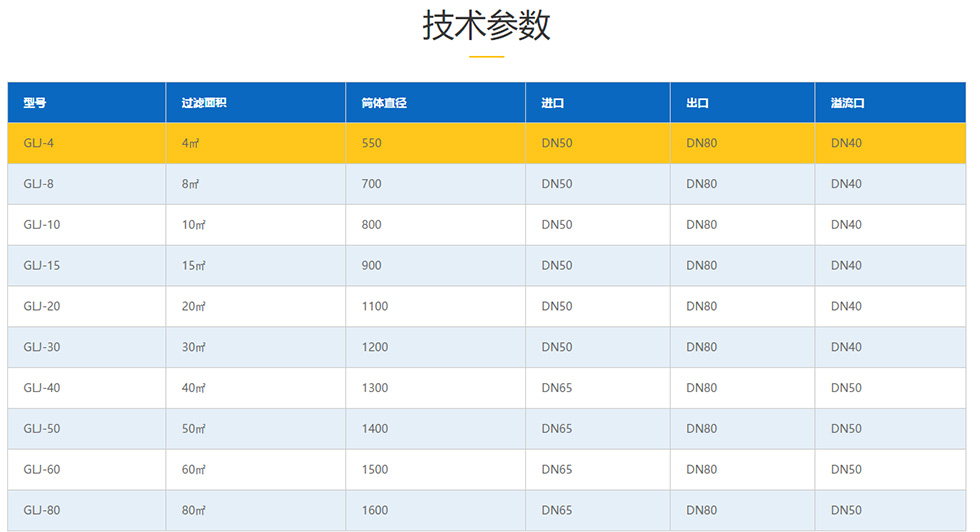The width and height of the screenshot is (980, 532).
Task: Click the 15㎡ filter area cell
Action: tap(194, 266)
